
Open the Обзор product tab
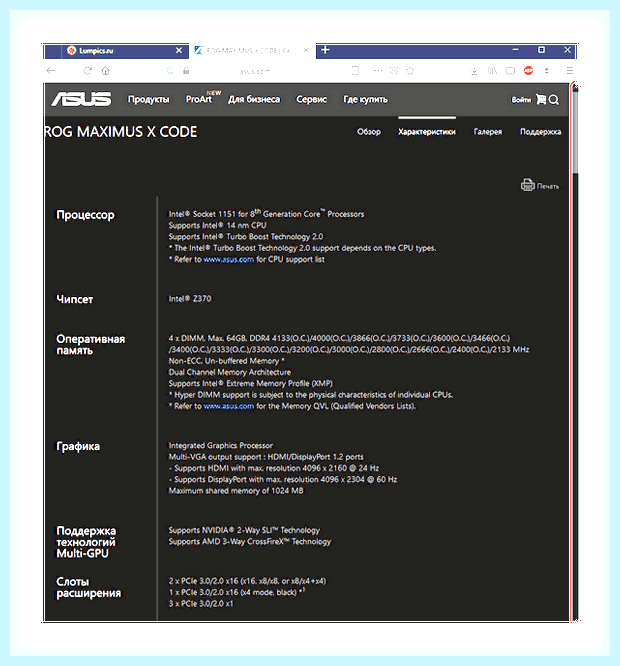click(x=369, y=132)
